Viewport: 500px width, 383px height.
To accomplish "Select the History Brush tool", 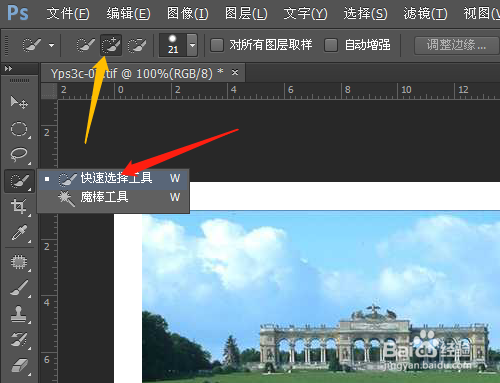I will click(19, 340).
